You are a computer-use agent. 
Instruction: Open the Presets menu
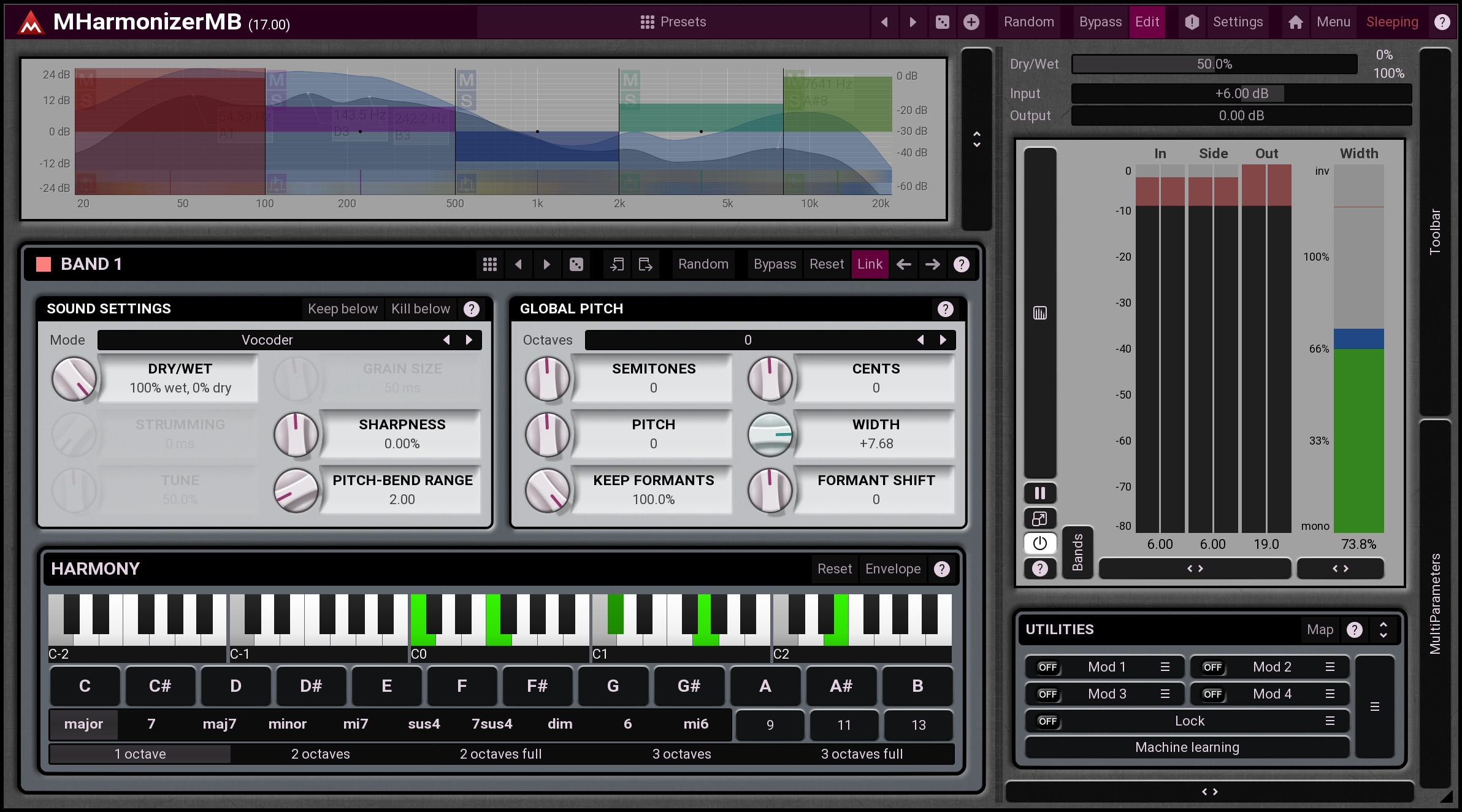(x=673, y=22)
